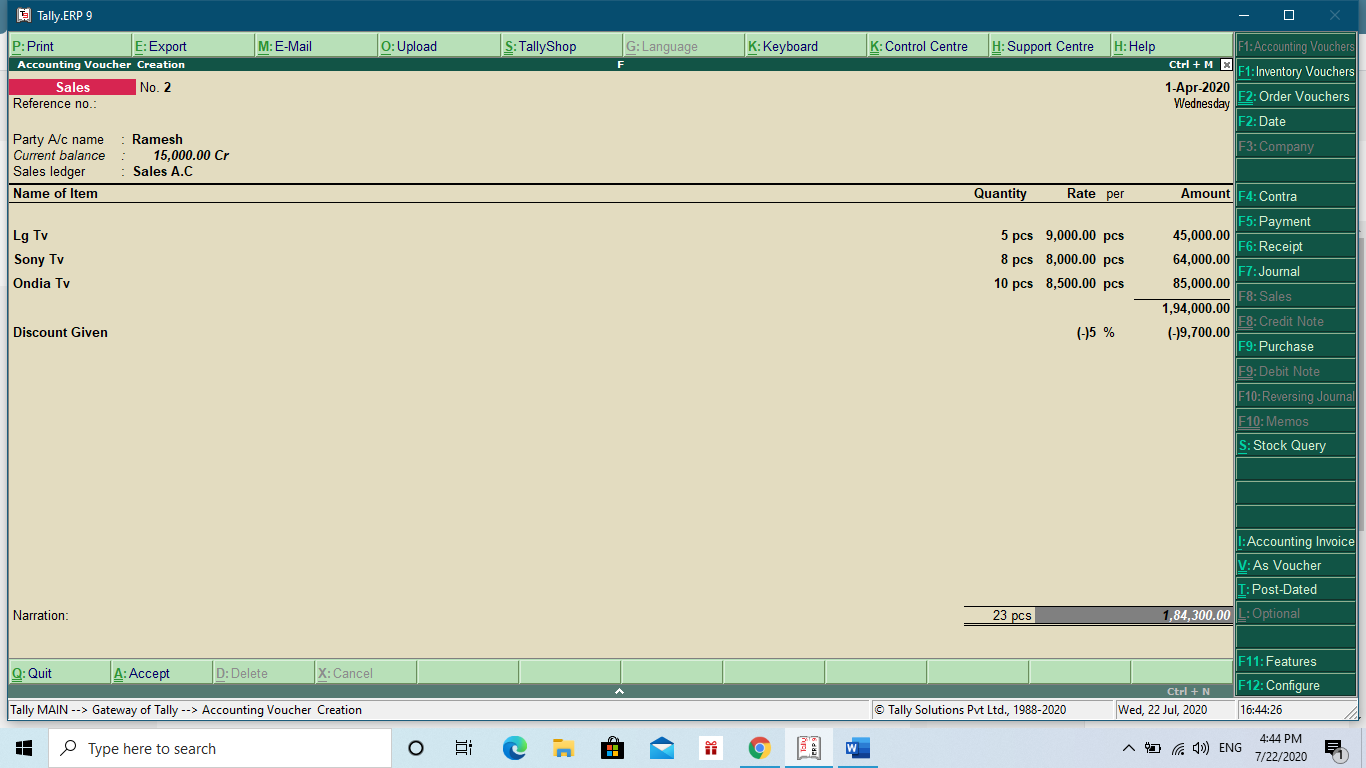This screenshot has height=768, width=1366.
Task: Select highlighted total 1,84,300.00 field
Action: point(1134,616)
